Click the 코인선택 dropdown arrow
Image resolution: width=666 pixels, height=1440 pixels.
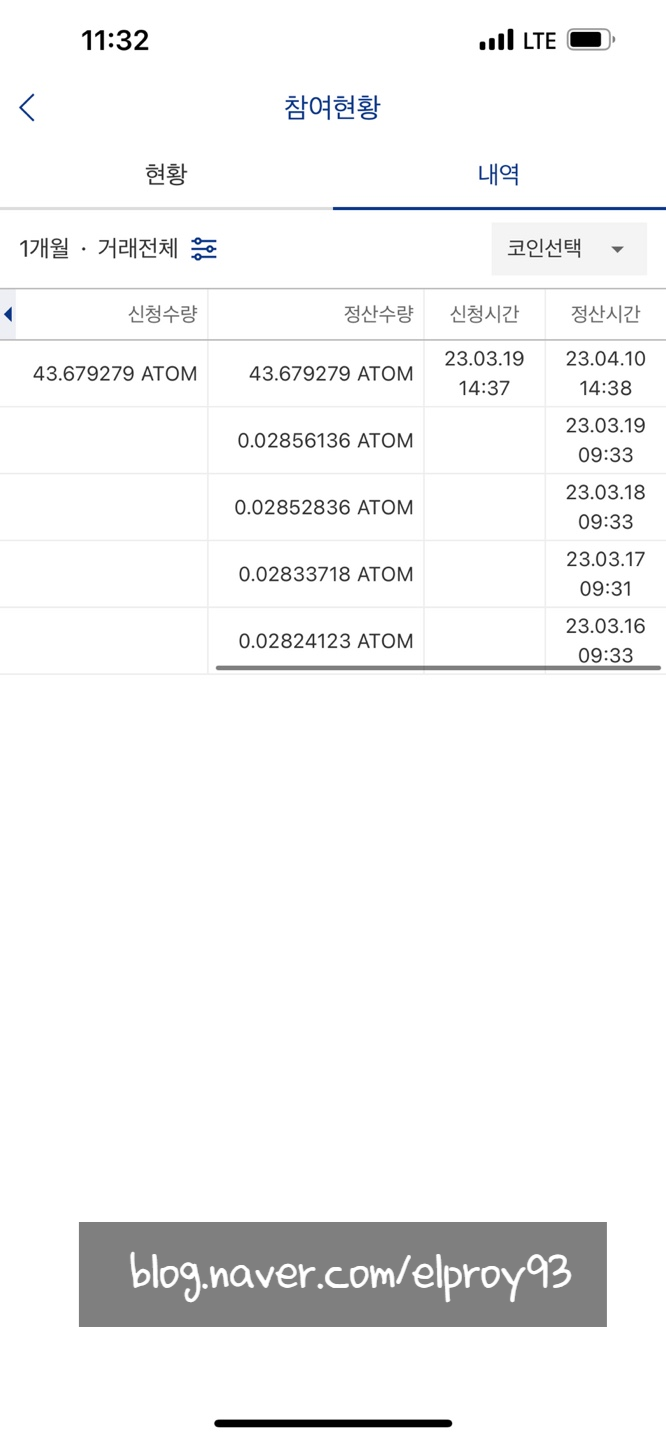[617, 249]
